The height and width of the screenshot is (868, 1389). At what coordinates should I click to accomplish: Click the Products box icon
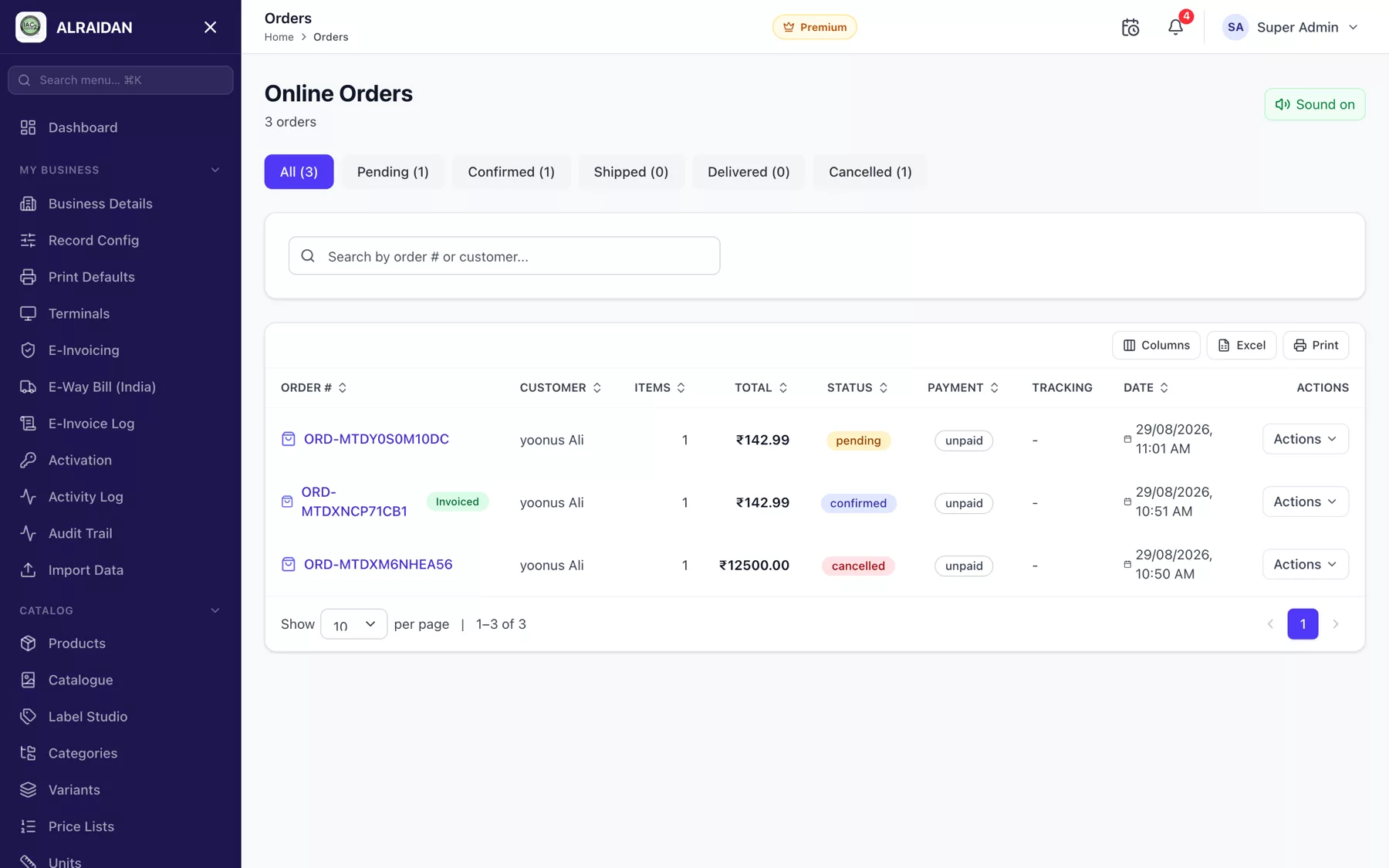coord(29,643)
